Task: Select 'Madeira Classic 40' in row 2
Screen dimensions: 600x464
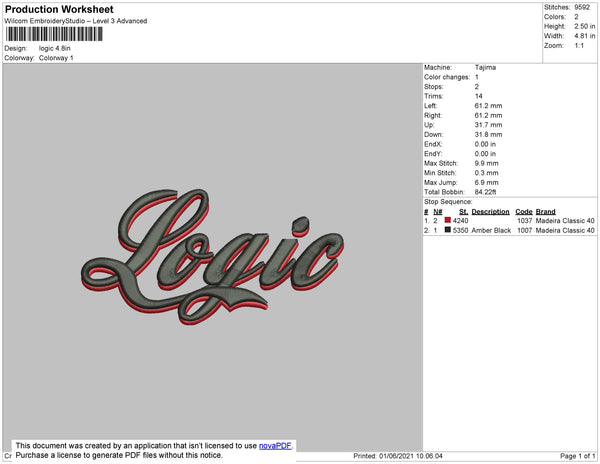Action: tap(565, 230)
